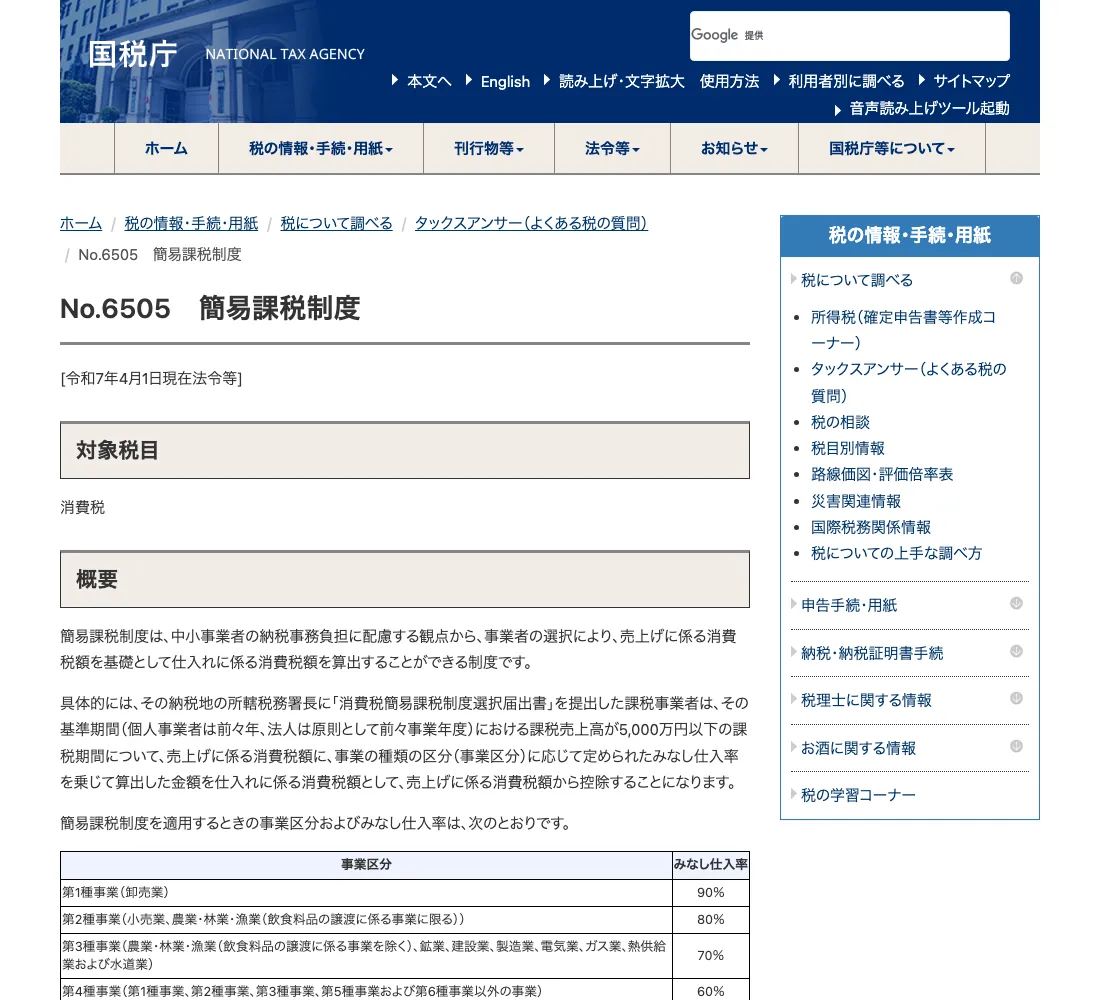Start 音声読み上げツール起動
The width and height of the screenshot is (1100, 1000).
point(929,109)
